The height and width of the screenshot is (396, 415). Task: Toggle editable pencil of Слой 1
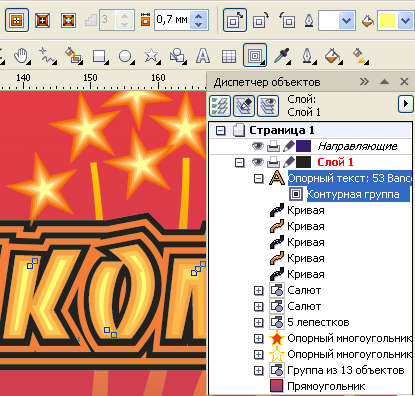pos(289,162)
